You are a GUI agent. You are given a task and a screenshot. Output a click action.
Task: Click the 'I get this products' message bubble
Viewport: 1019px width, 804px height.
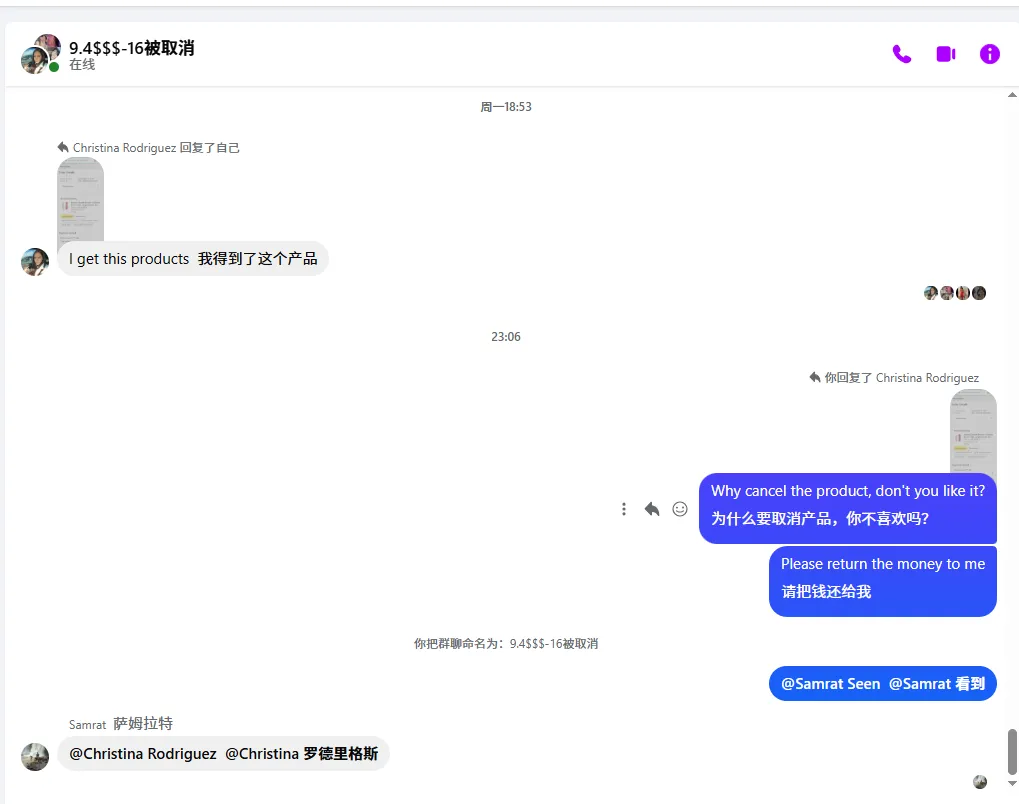click(193, 258)
